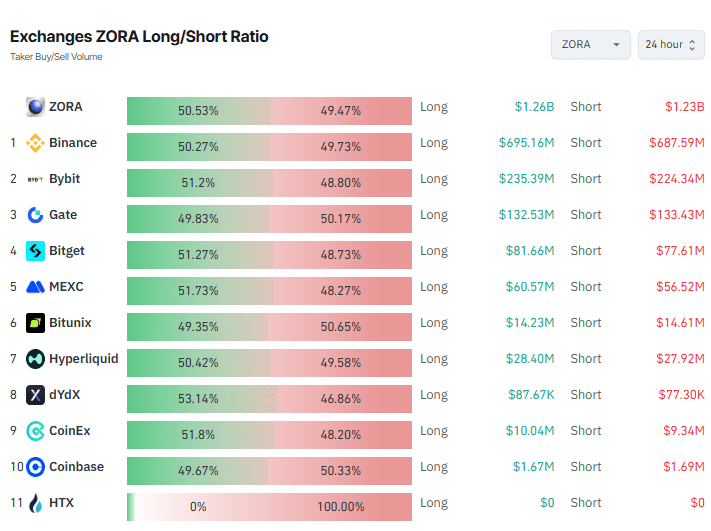711x531 pixels.
Task: Click the HTX exchange logo
Action: click(x=35, y=503)
